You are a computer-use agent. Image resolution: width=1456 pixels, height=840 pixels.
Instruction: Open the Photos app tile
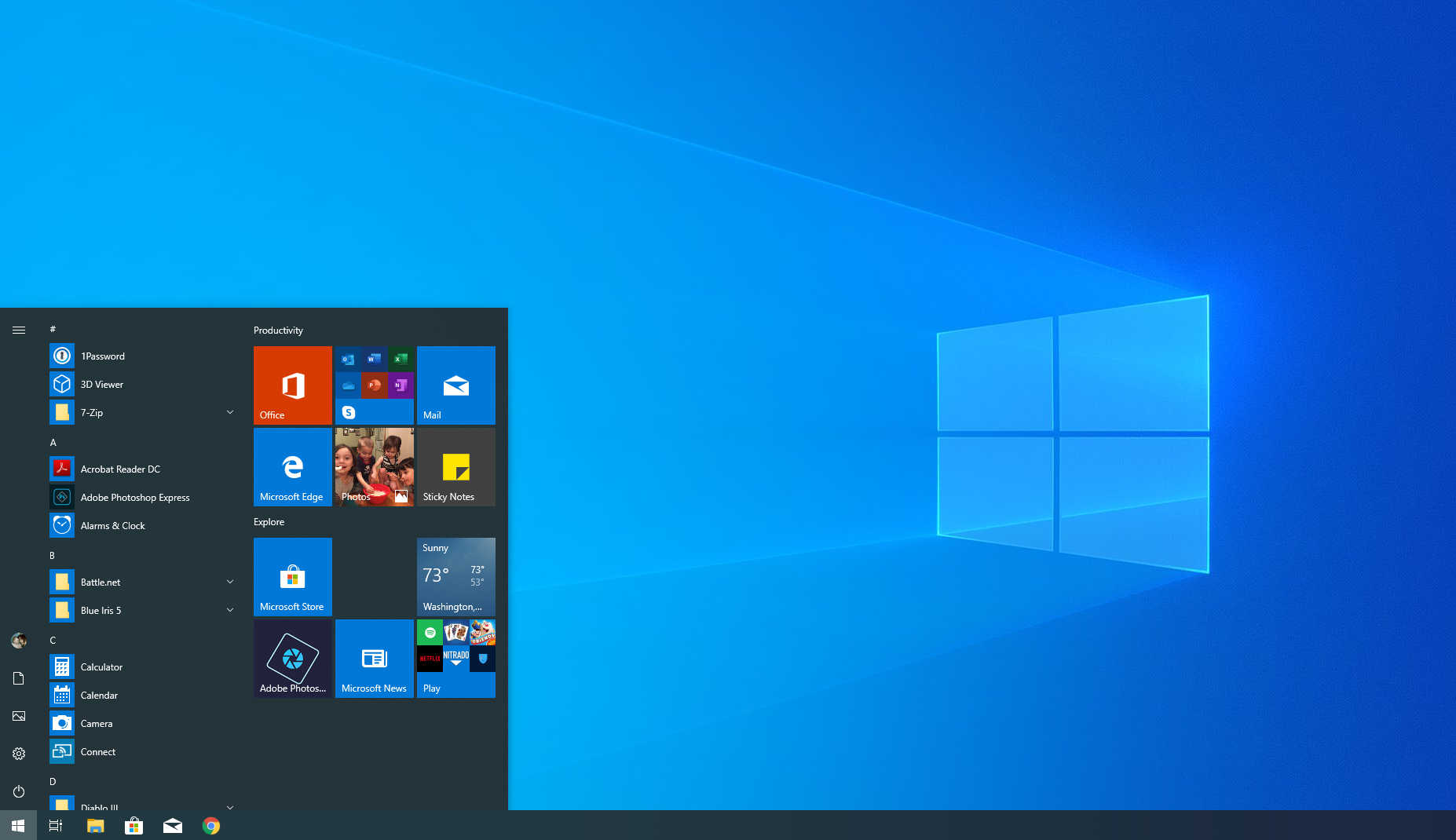[x=374, y=467]
